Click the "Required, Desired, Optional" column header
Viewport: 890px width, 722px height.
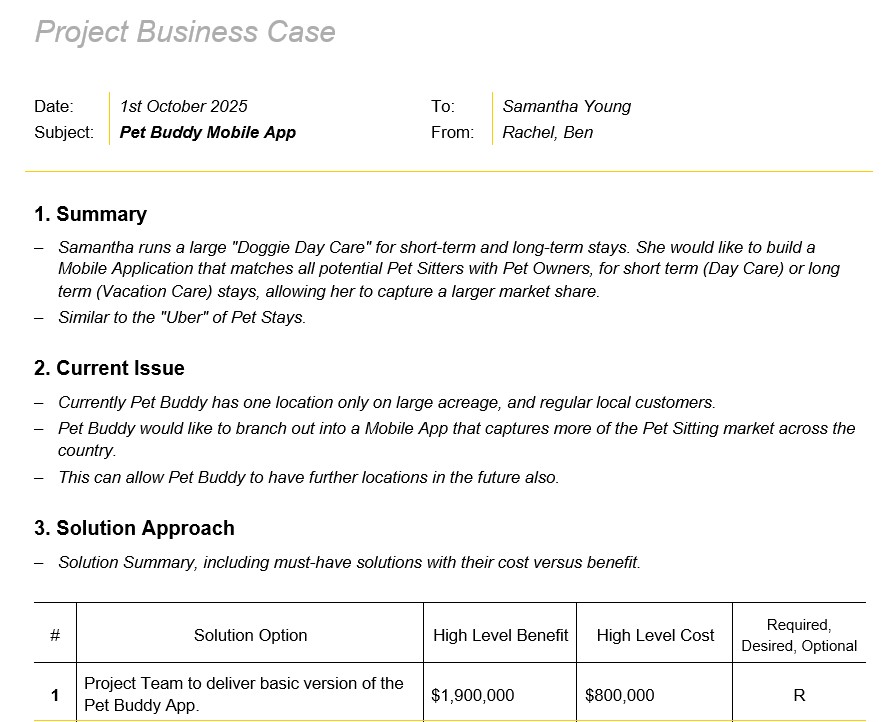(x=798, y=635)
